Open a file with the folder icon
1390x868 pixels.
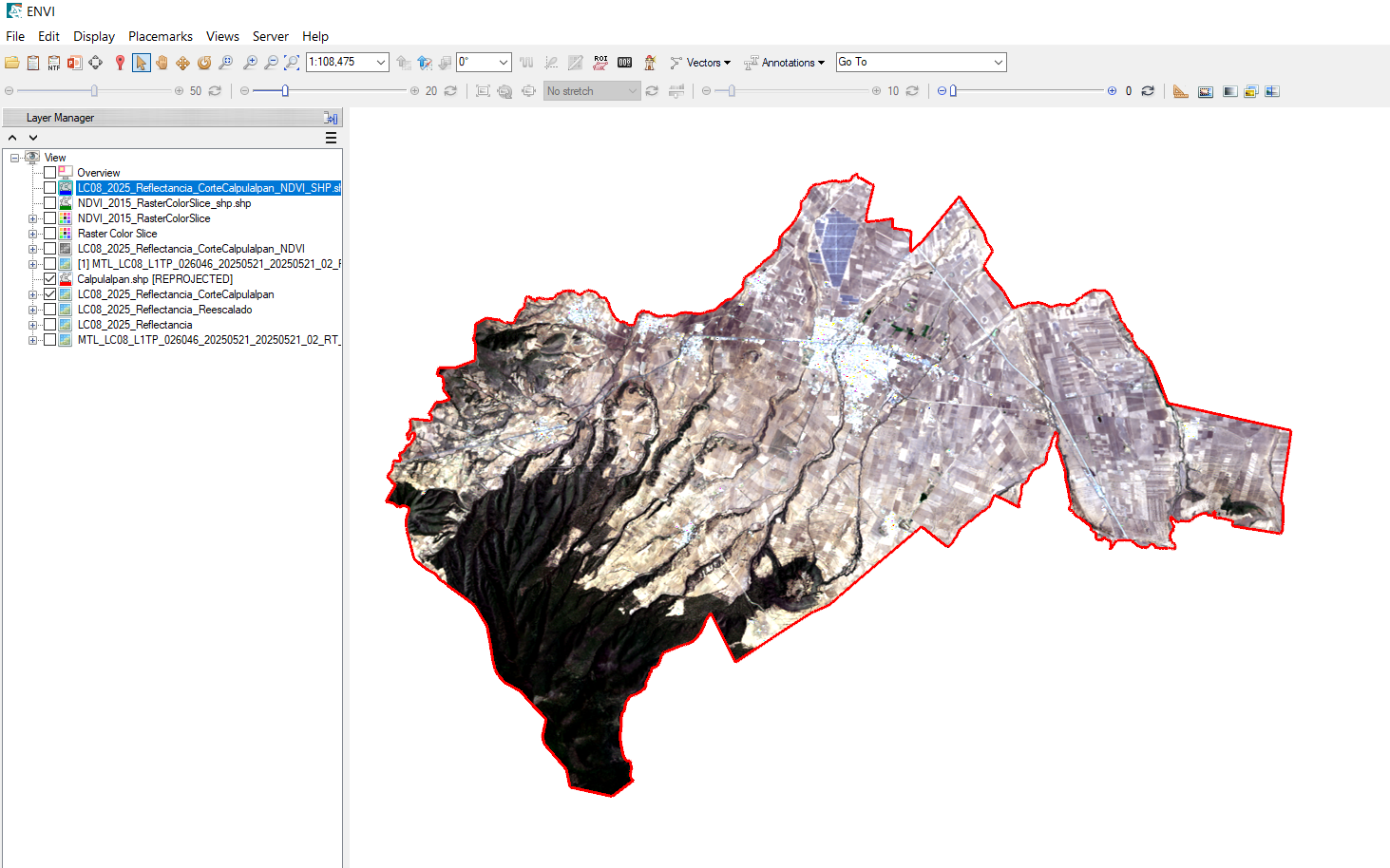coord(11,63)
